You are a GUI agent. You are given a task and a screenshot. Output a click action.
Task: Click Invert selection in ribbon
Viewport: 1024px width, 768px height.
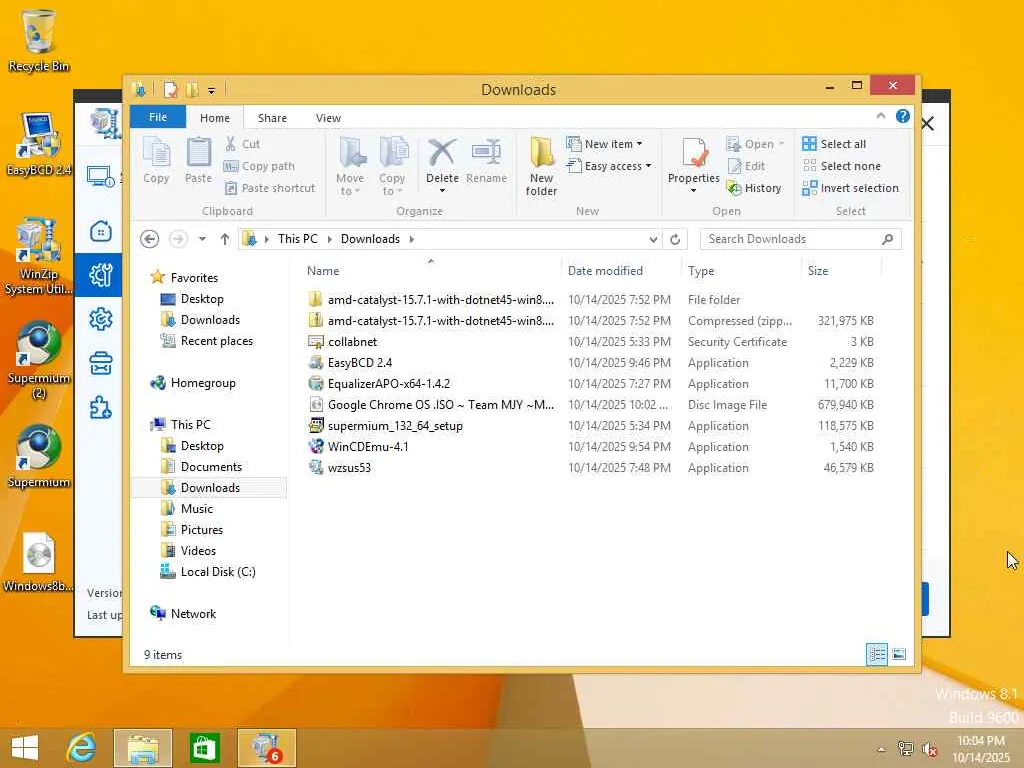pyautogui.click(x=850, y=188)
